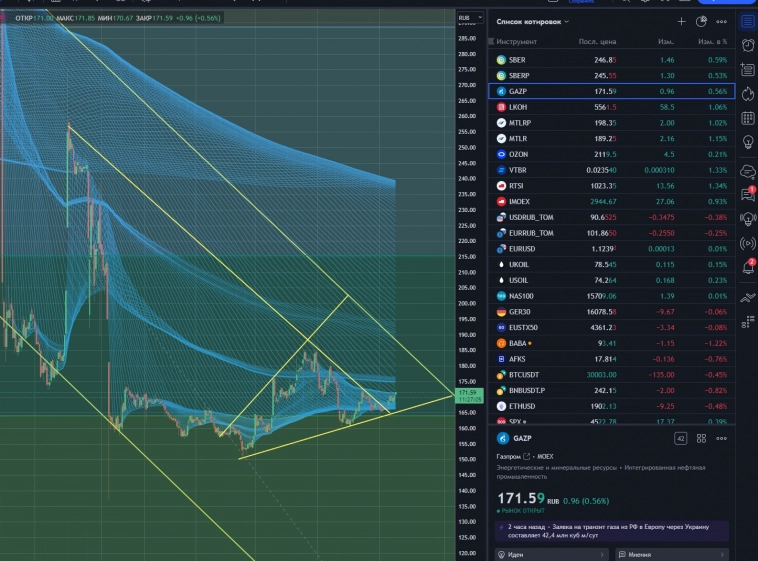Open the gas transit news headline
The height and width of the screenshot is (561, 758).
pyautogui.click(x=613, y=531)
